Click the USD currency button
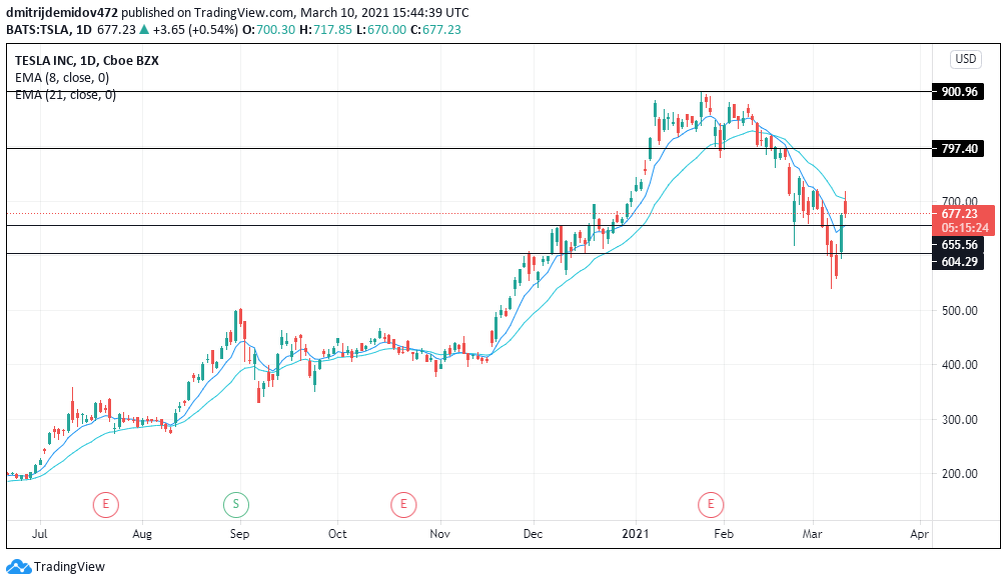This screenshot has width=1007, height=585. pos(965,59)
